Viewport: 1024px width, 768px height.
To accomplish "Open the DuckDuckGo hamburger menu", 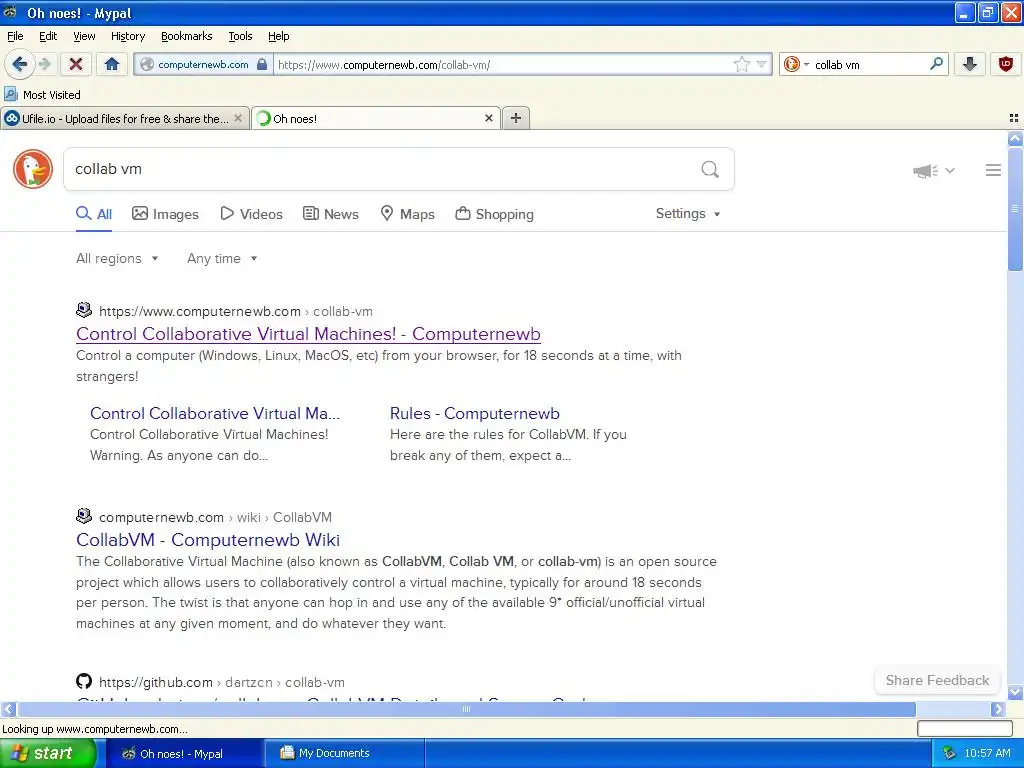I will pyautogui.click(x=993, y=170).
